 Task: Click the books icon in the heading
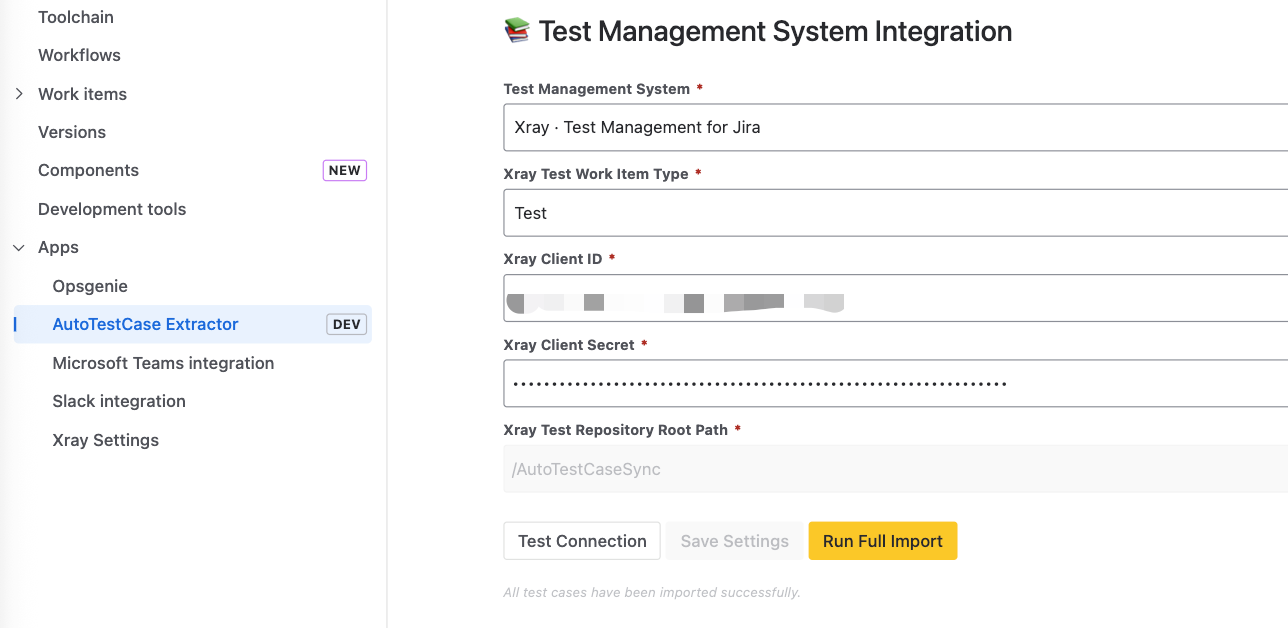point(516,31)
